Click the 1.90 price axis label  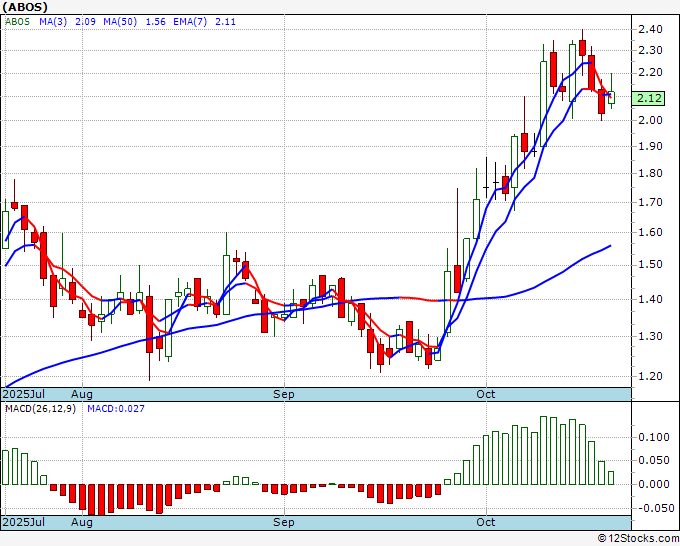[650, 146]
